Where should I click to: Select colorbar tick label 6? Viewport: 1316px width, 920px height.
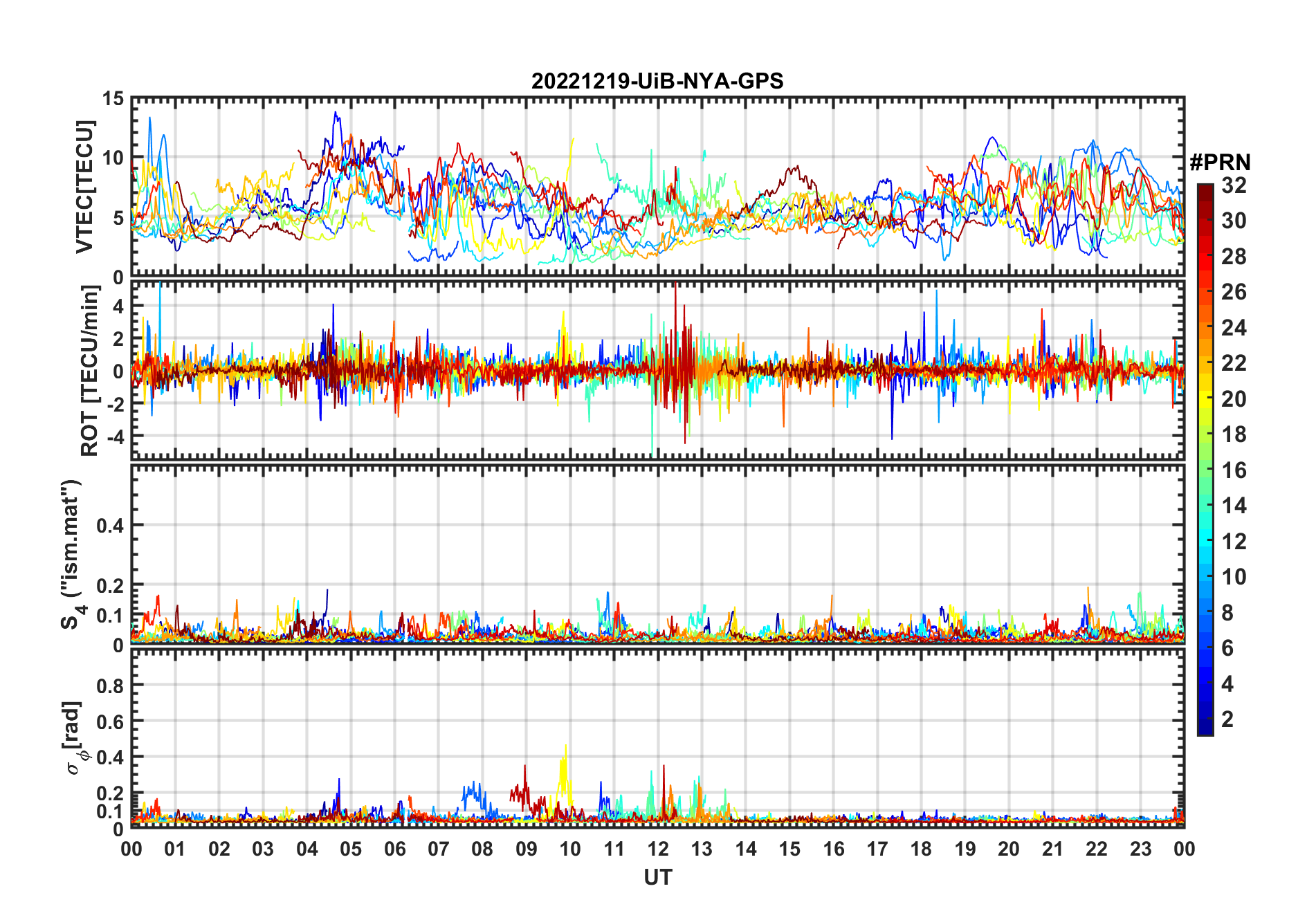click(x=1227, y=647)
